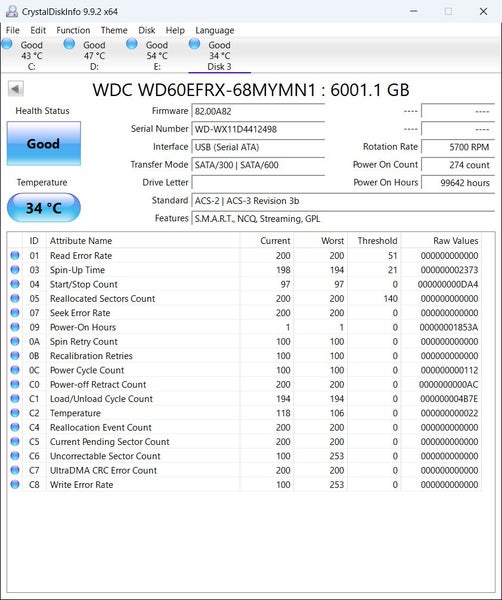502x600 pixels.
Task: Click the Standard field ACS-2
Action: point(343,201)
